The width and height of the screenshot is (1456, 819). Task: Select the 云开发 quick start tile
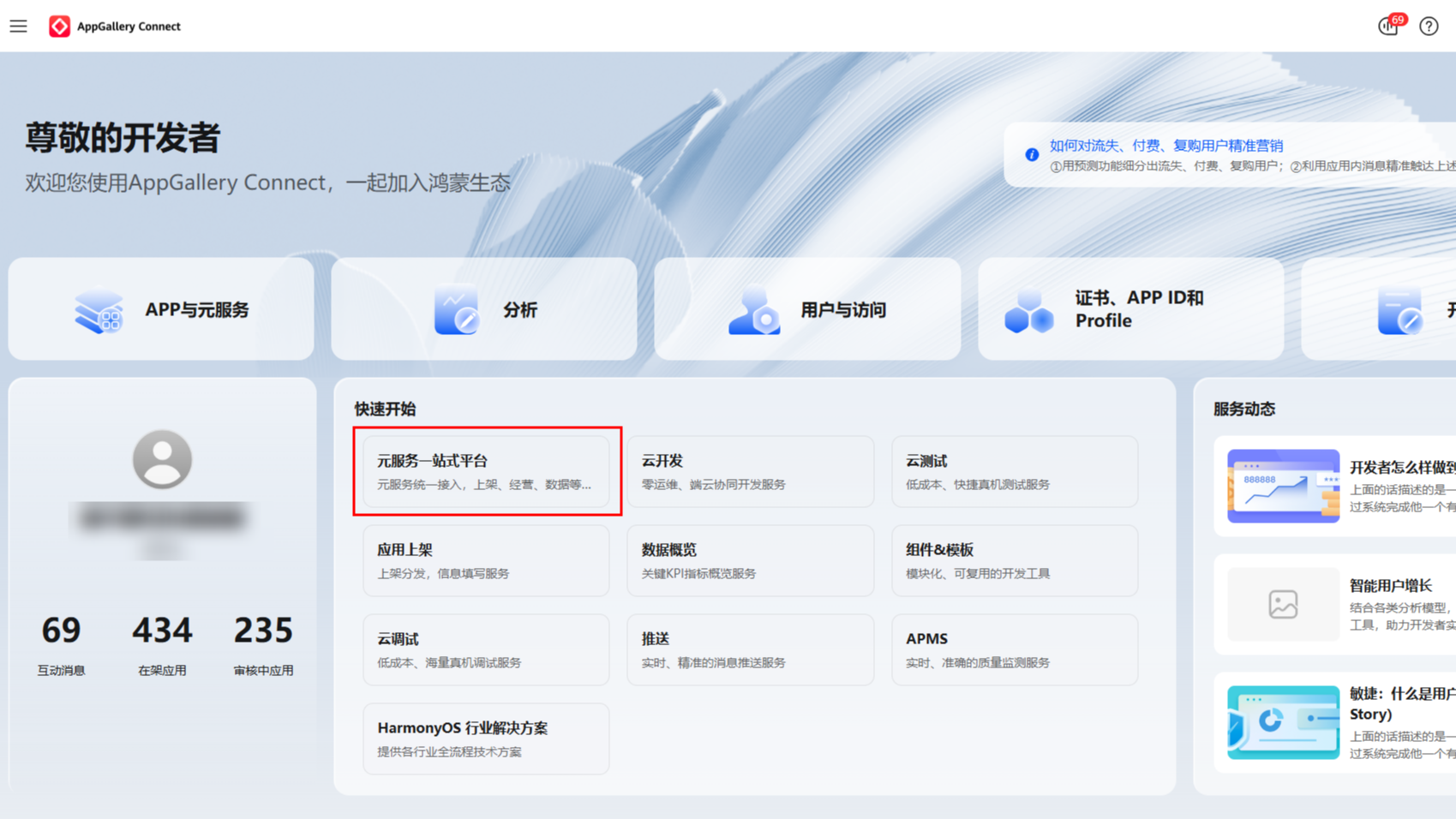click(751, 471)
